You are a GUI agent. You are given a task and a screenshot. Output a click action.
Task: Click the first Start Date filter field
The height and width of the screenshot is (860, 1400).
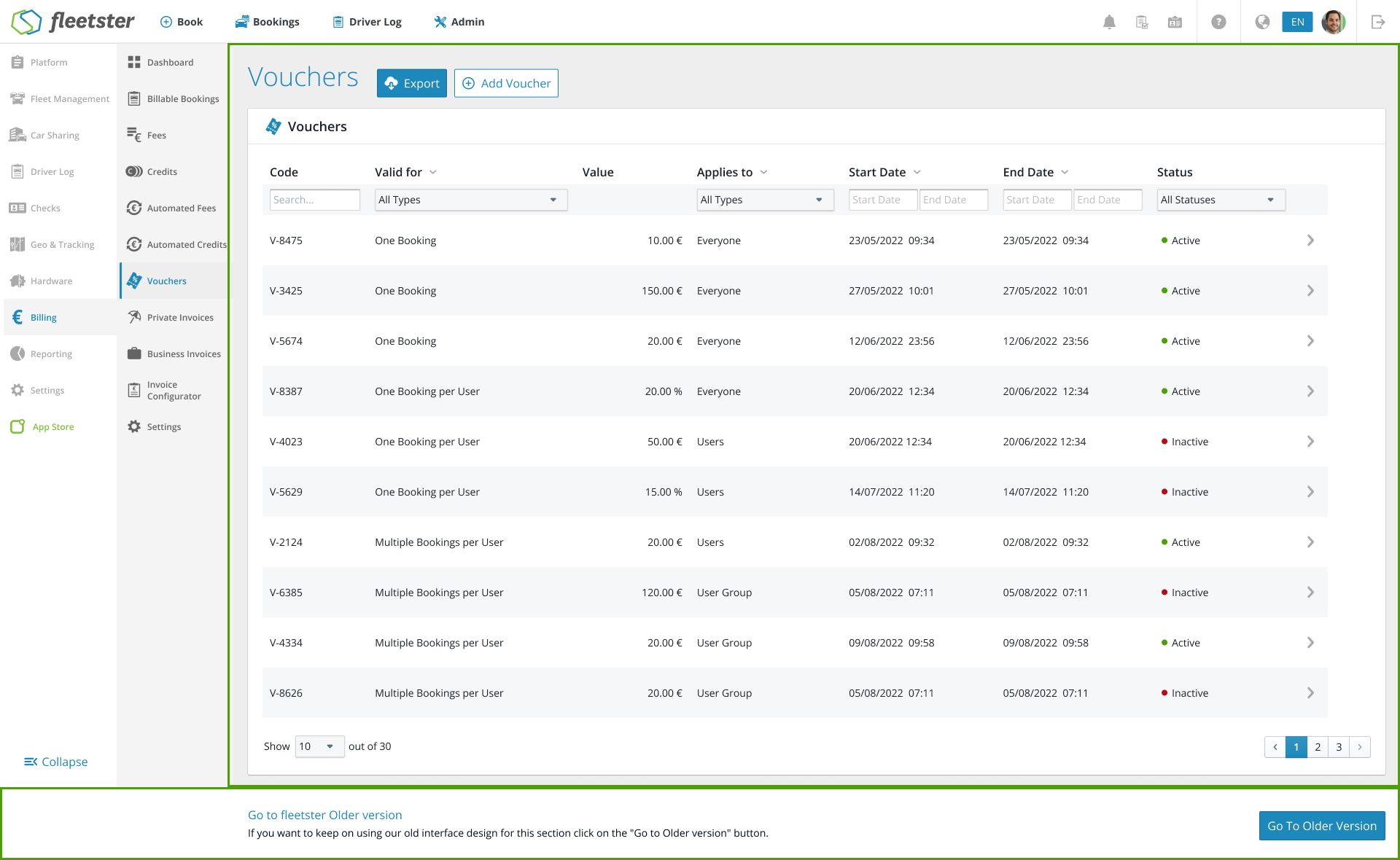click(882, 200)
